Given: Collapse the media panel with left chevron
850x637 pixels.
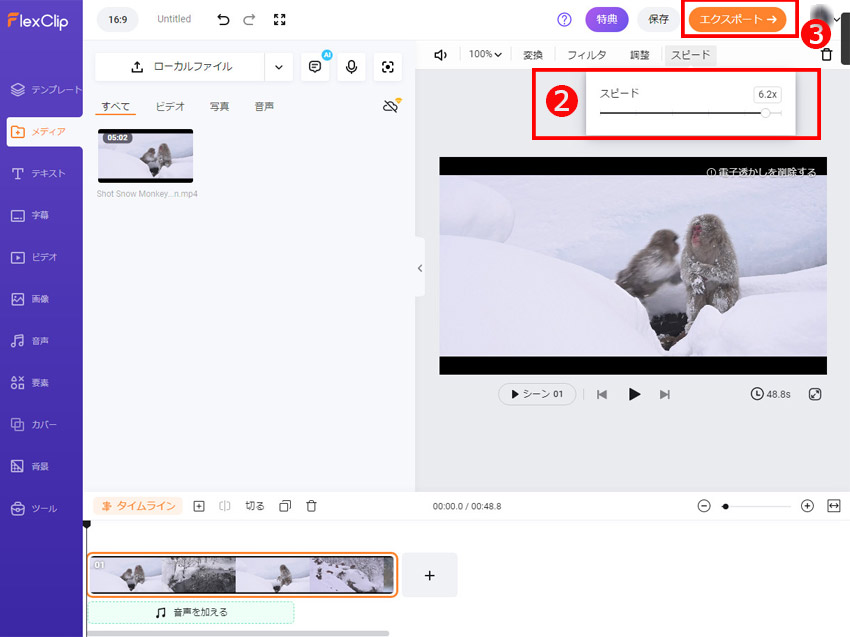Looking at the screenshot, I should pos(419,268).
